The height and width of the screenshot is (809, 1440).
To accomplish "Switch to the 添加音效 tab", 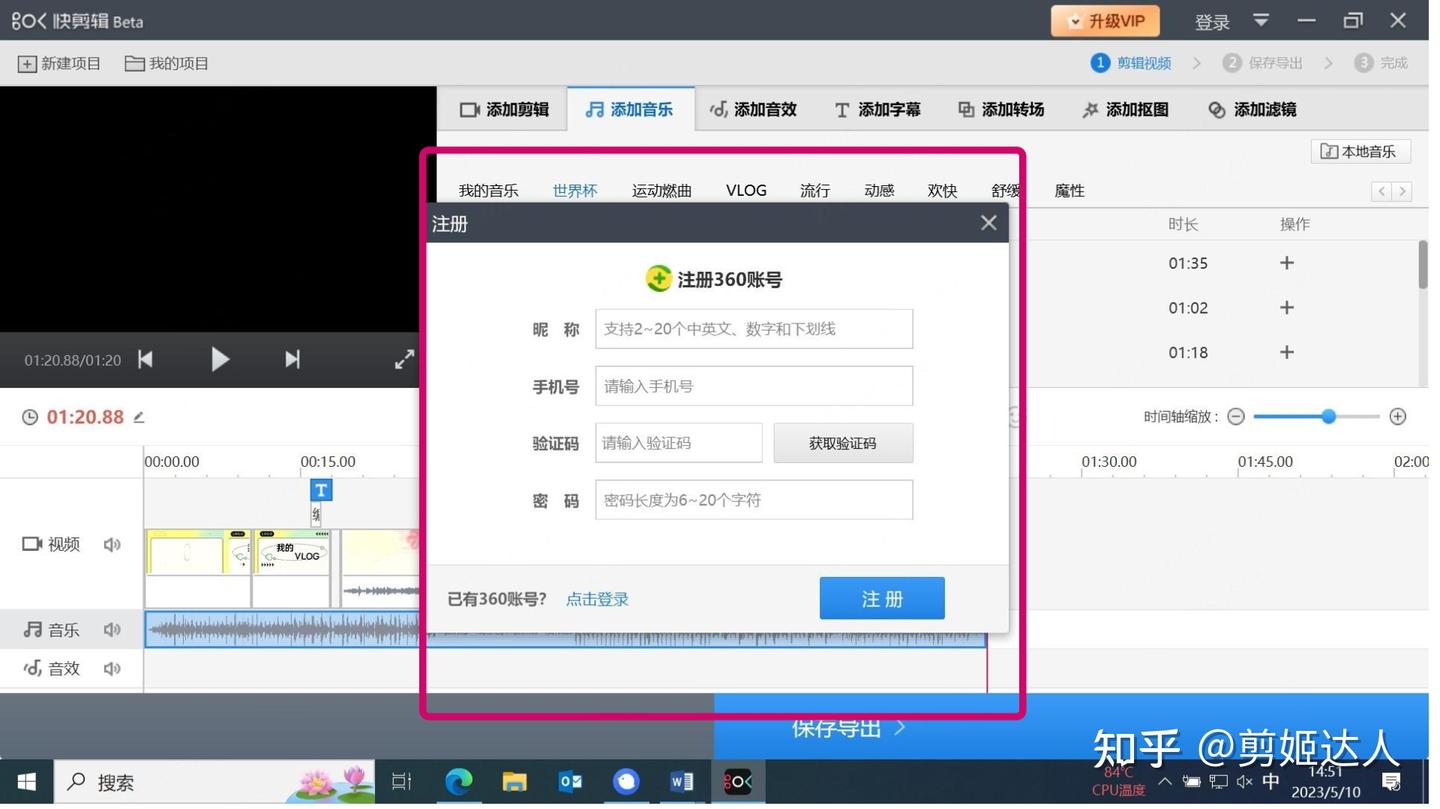I will click(753, 110).
